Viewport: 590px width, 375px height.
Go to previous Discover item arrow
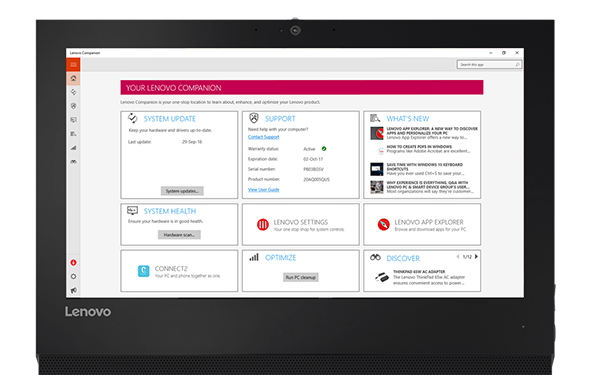458,257
